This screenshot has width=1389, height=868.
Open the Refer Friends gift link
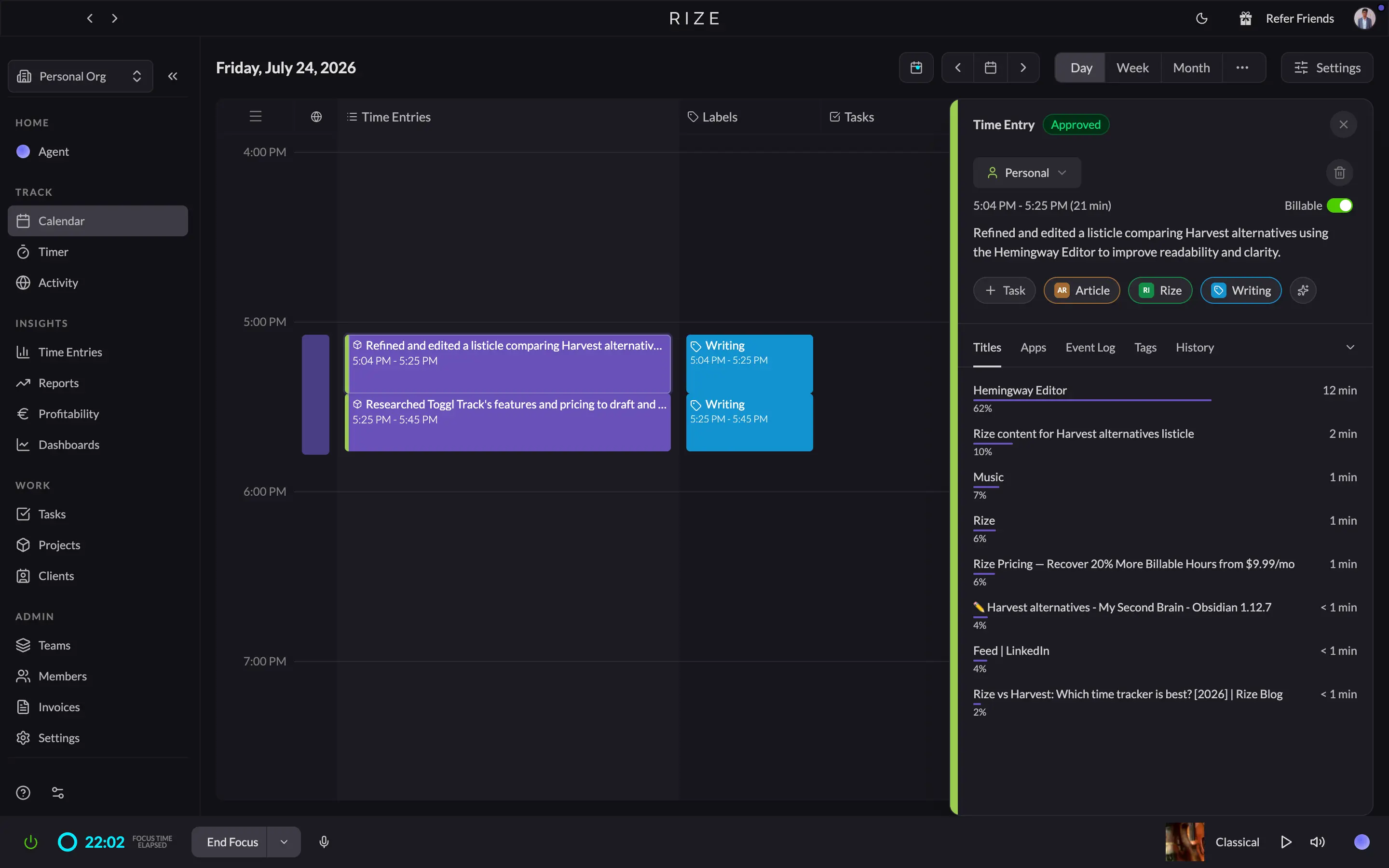tap(1286, 18)
